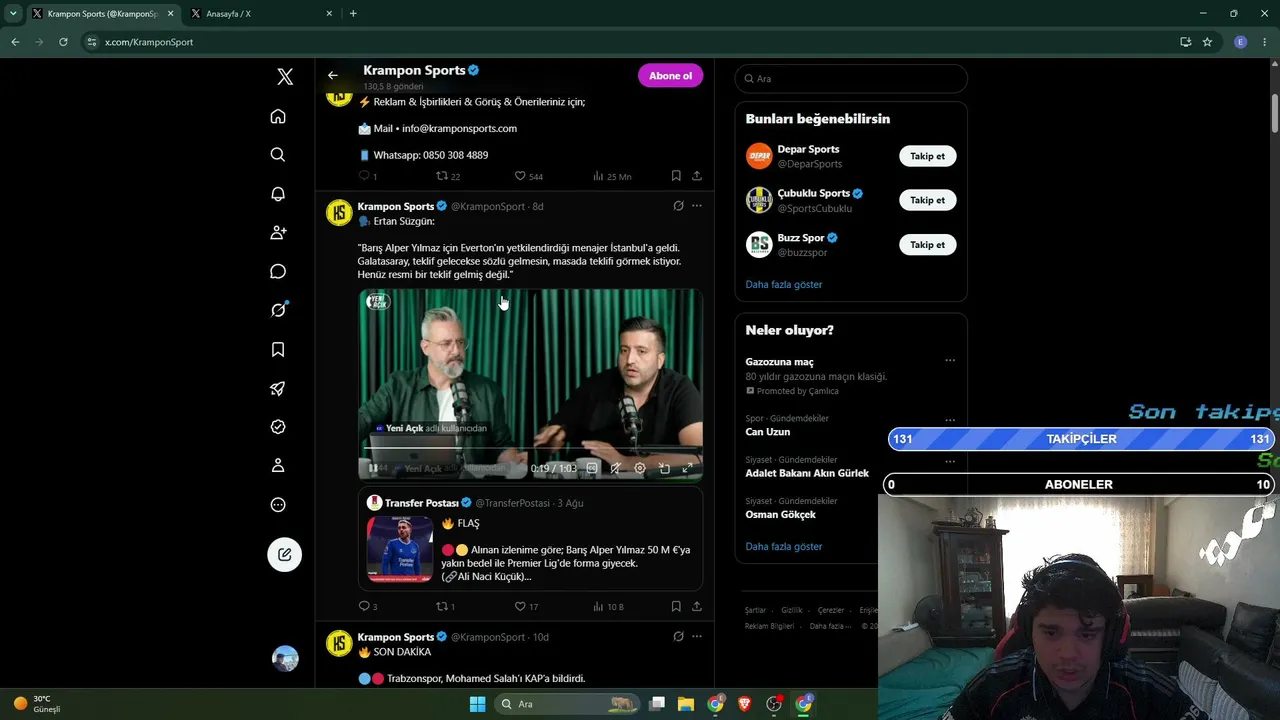1280x720 pixels.
Task: Share the Ertan Süzgün post
Action: [697, 606]
